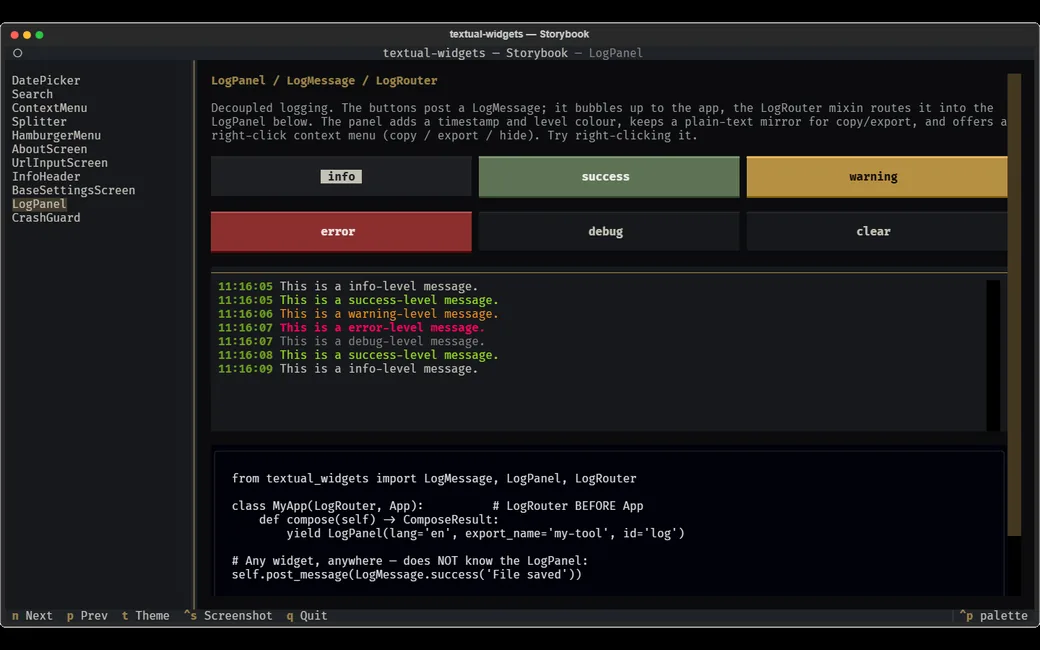1040x650 pixels.
Task: Click the header title textual-widgets — Storybook — LogPanel
Action: 512,53
